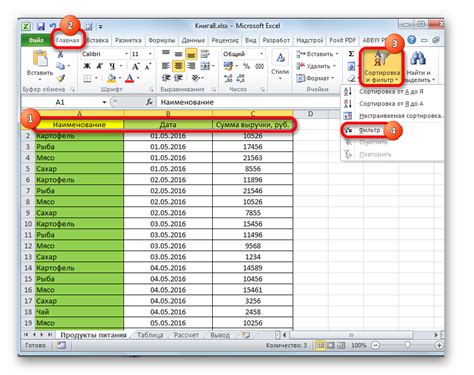
Task: Open the Calibri font name dropdown
Action: (127, 54)
